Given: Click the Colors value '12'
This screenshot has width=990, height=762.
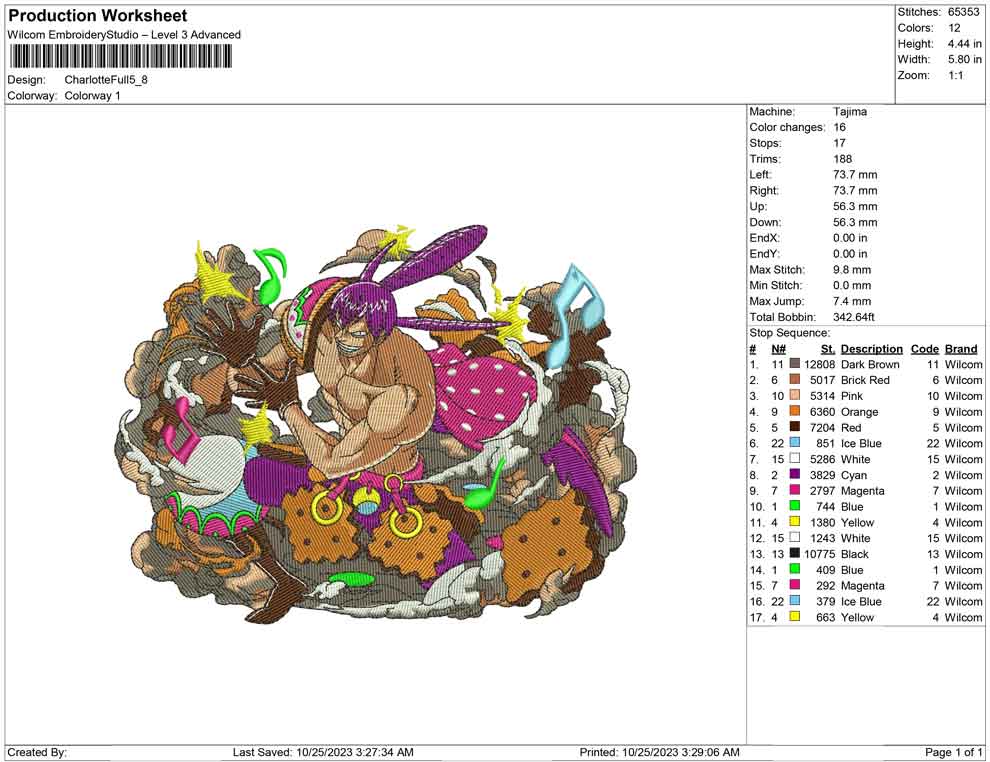Looking at the screenshot, I should 954,28.
